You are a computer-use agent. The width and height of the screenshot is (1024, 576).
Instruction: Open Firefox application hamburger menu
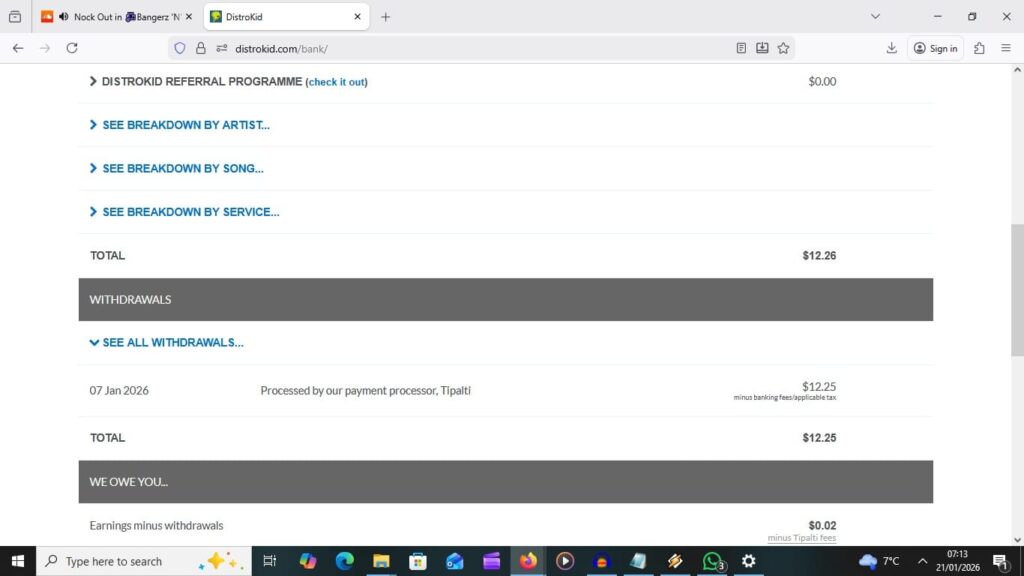pyautogui.click(x=1006, y=48)
